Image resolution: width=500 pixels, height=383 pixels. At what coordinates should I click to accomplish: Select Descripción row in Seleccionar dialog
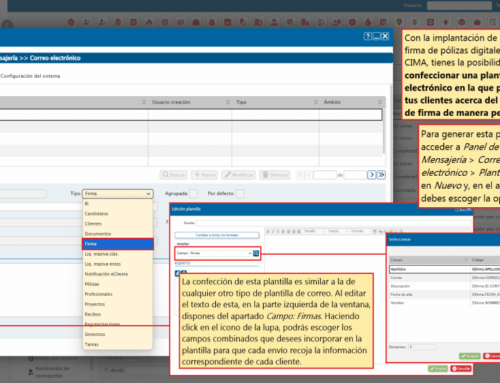point(445,286)
